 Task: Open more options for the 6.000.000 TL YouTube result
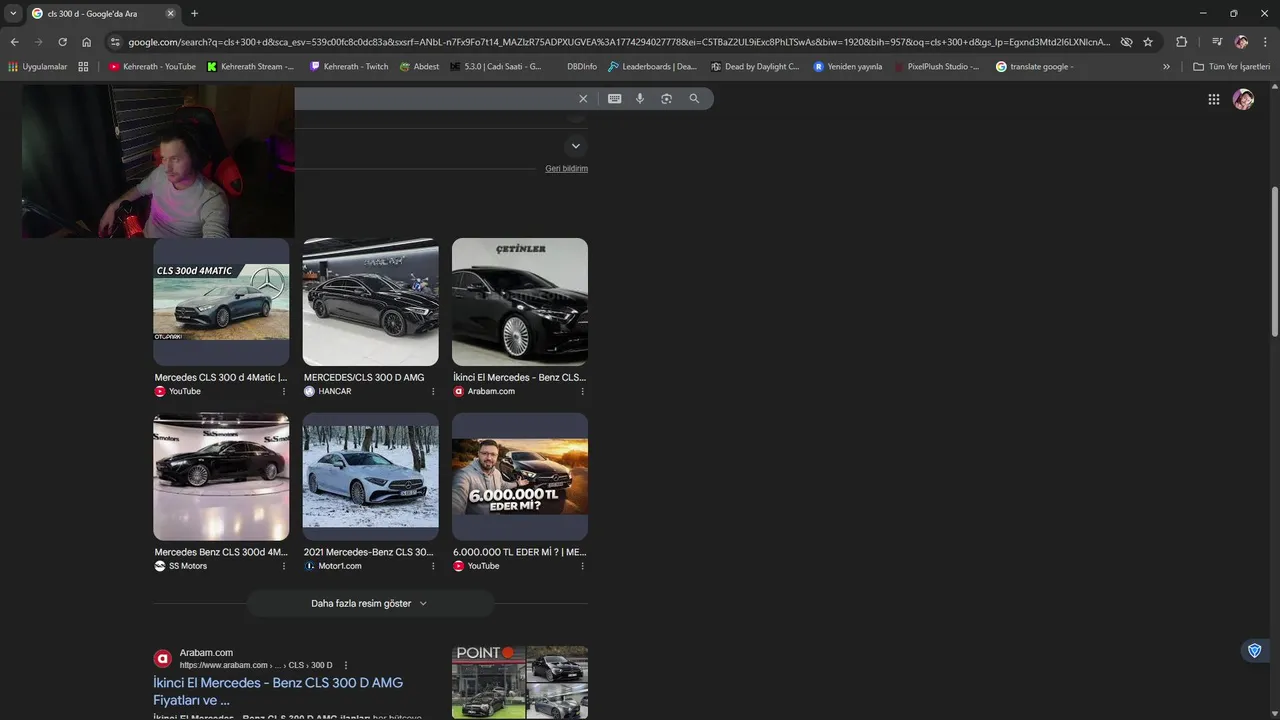tap(582, 566)
